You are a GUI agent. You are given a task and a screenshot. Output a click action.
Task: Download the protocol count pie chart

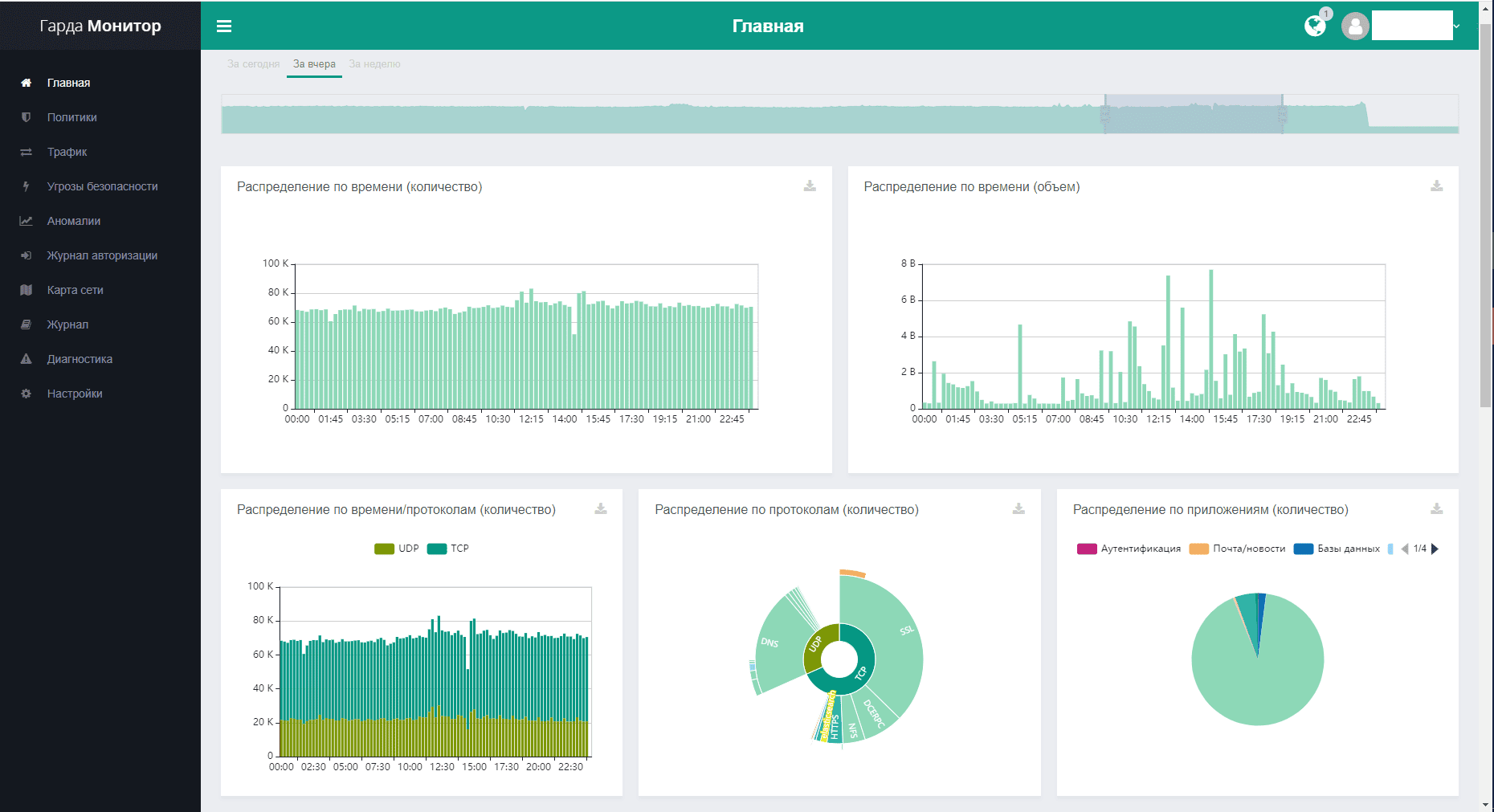[1018, 509]
